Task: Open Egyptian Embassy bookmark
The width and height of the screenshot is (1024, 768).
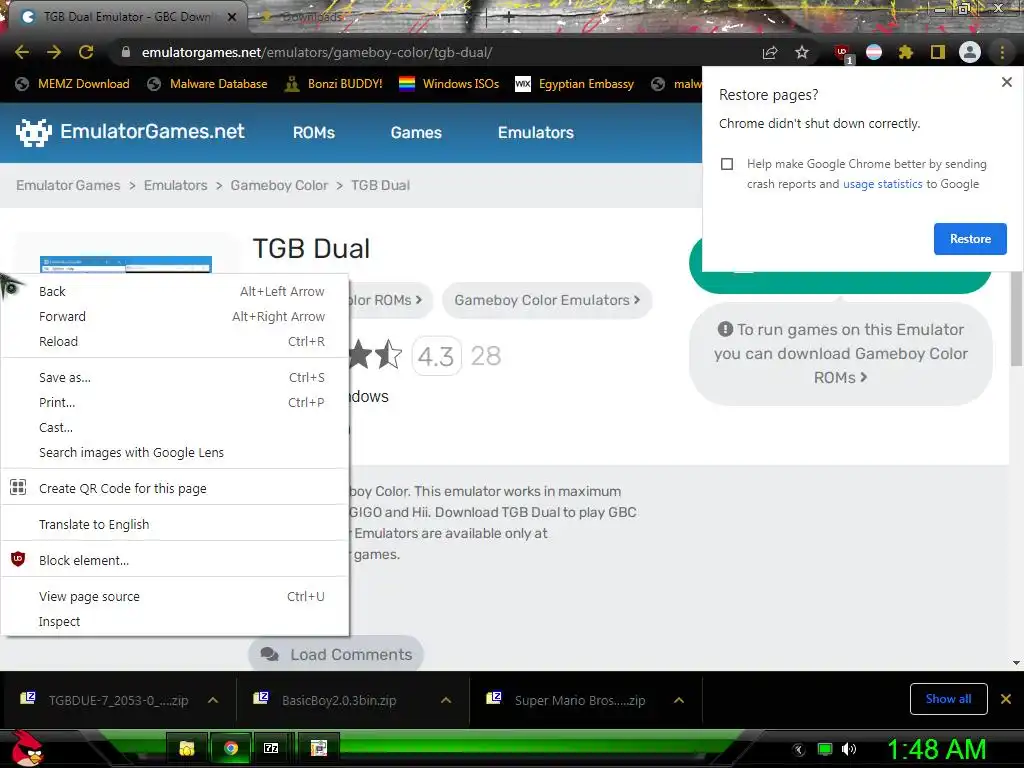Action: point(575,84)
